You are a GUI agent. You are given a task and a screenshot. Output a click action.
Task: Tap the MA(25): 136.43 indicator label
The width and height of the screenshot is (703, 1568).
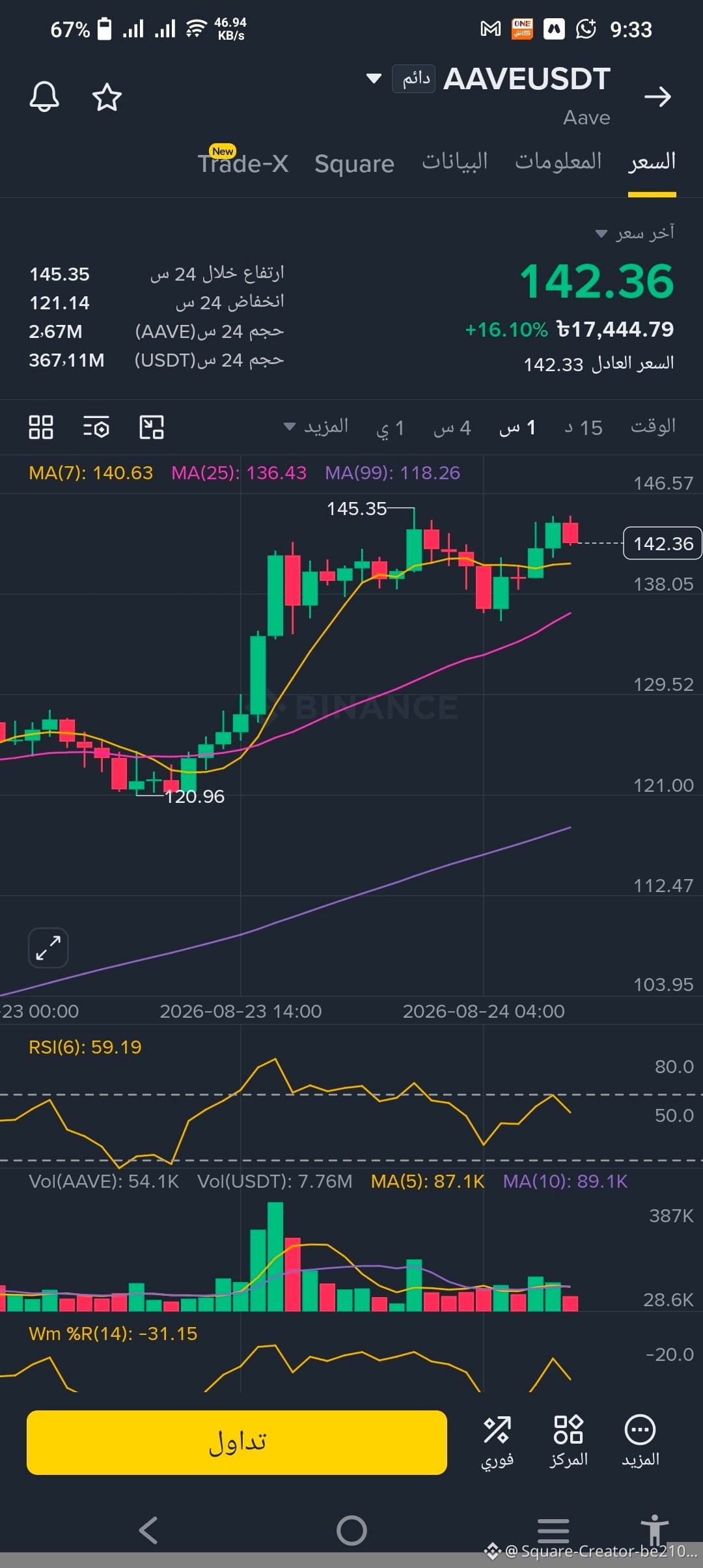[239, 473]
